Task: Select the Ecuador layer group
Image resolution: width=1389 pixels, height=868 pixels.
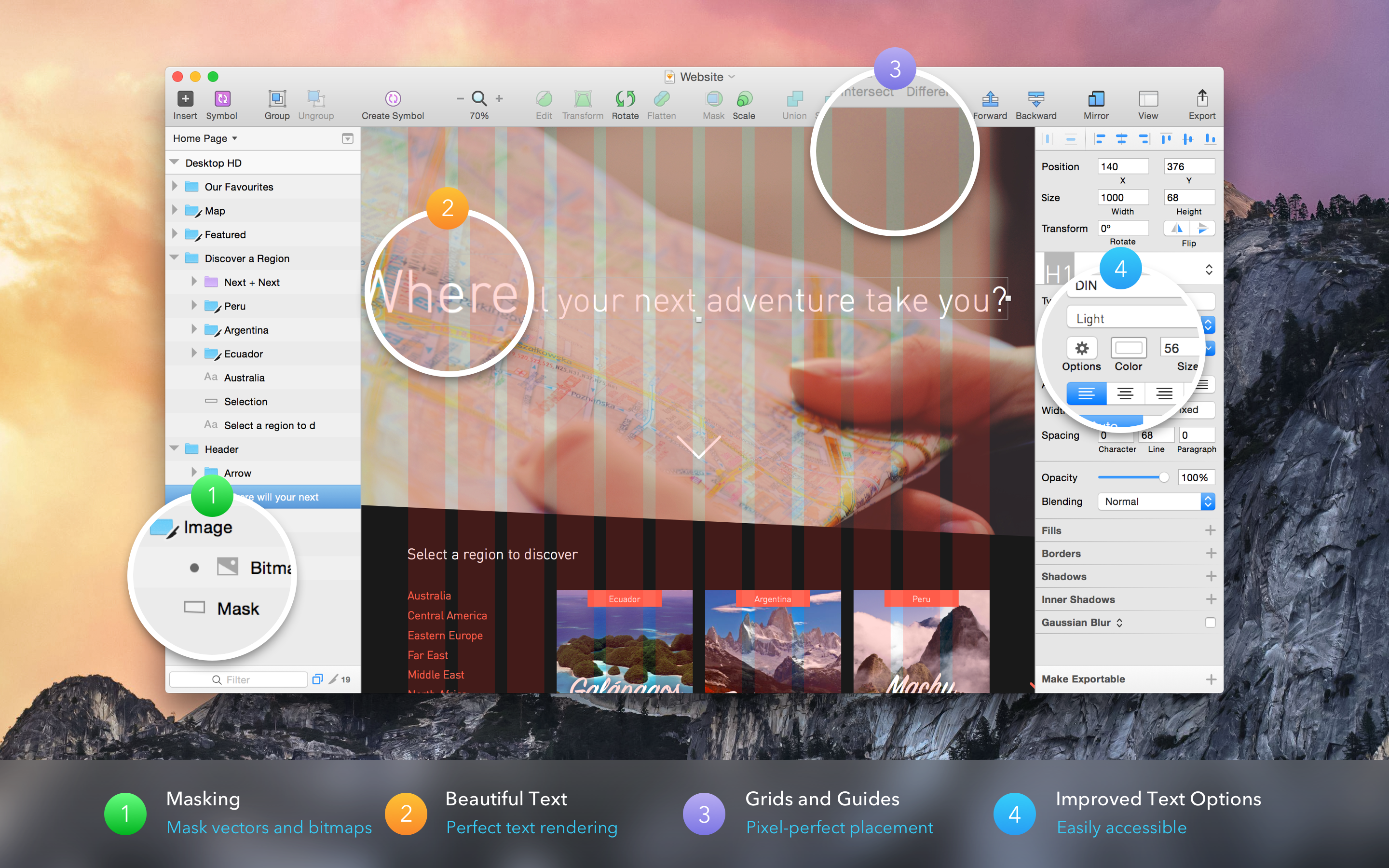Action: click(x=263, y=353)
